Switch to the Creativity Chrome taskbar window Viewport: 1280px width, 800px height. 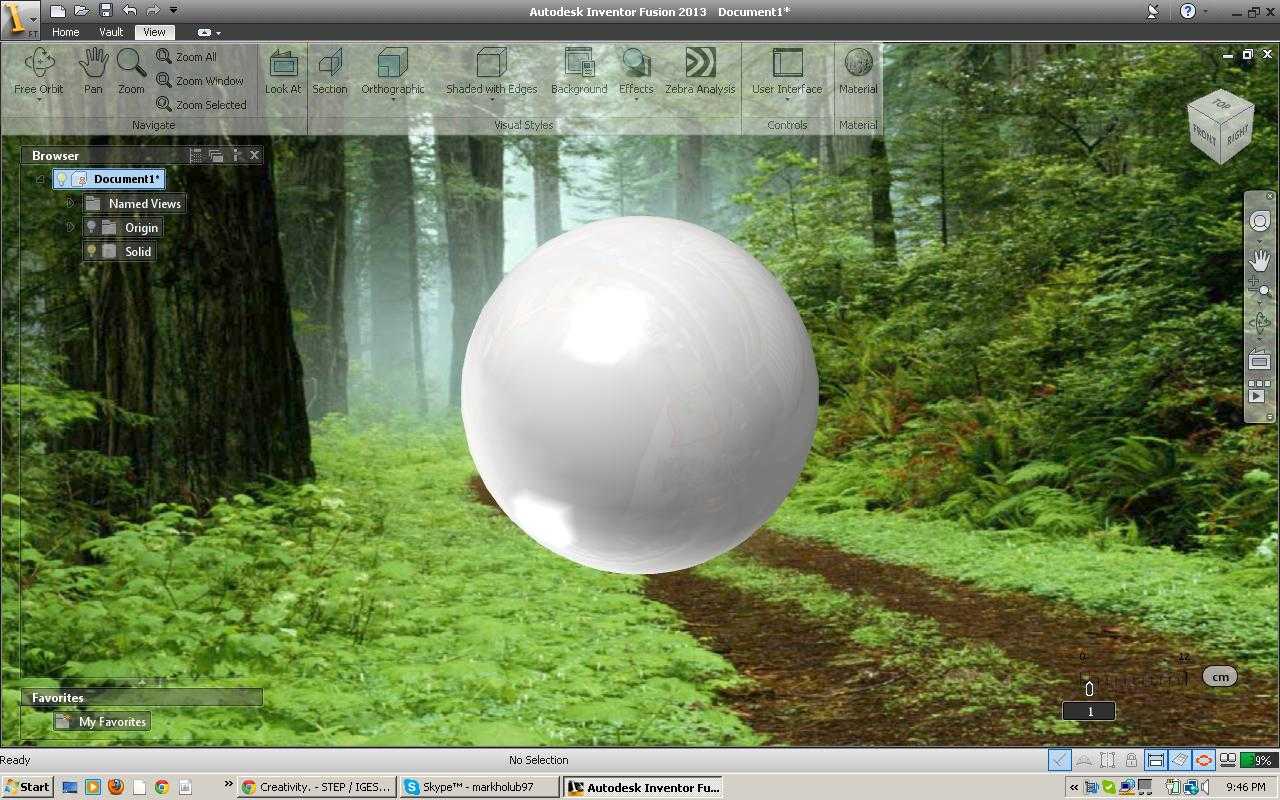coord(317,787)
